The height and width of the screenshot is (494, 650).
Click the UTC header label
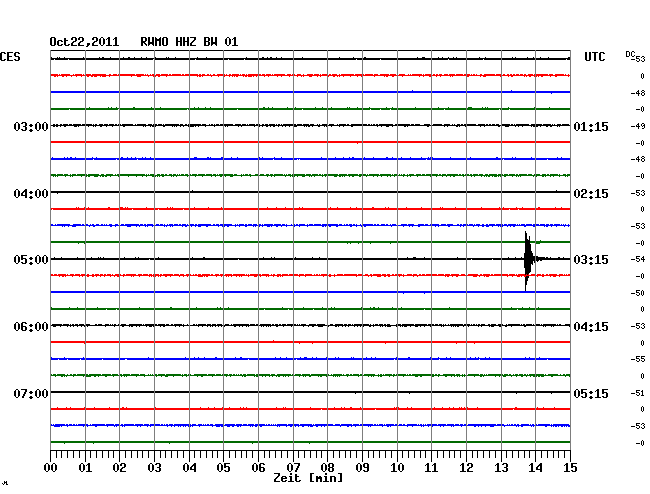594,57
